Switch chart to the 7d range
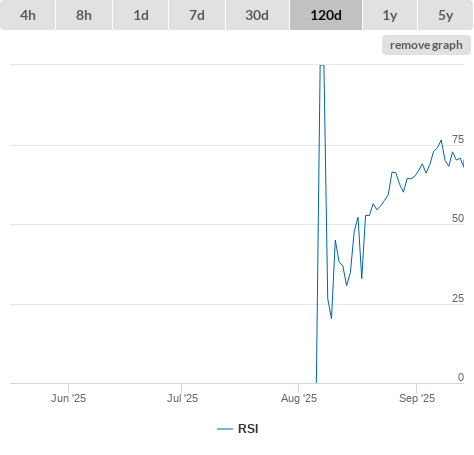Screen dimensions: 474x455 coord(197,15)
